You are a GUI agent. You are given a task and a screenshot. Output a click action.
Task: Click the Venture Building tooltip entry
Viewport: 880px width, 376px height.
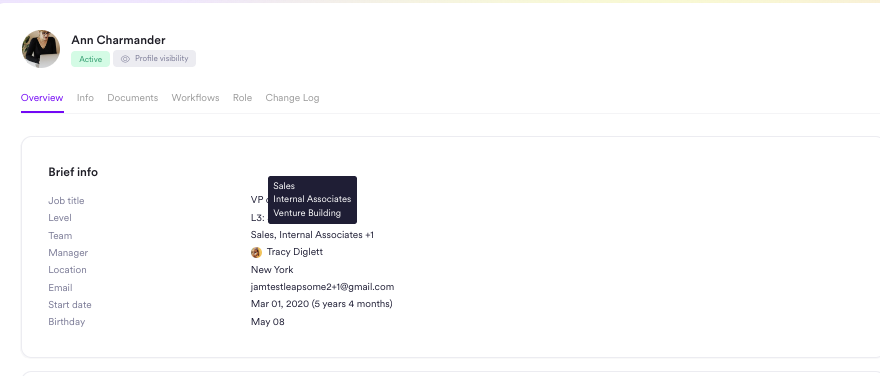coord(307,213)
